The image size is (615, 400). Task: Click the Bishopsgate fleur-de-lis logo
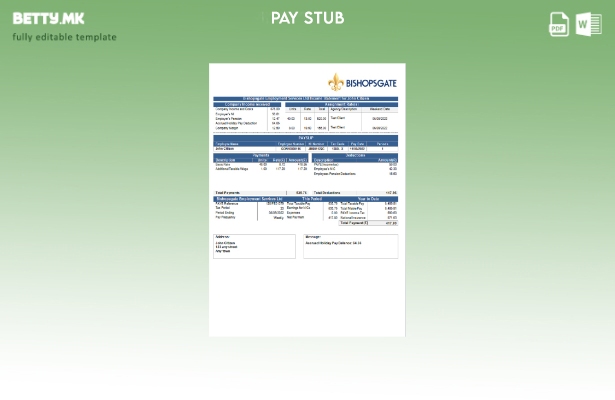point(336,83)
